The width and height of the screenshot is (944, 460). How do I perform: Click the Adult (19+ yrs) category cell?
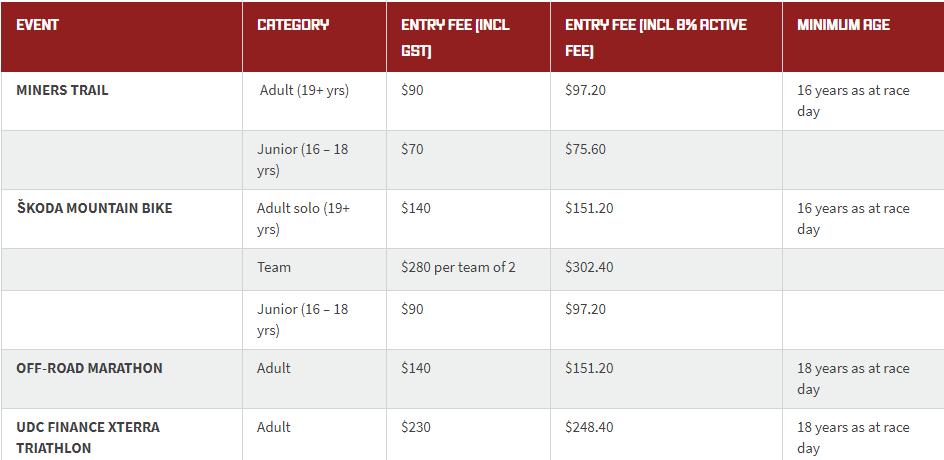click(314, 101)
